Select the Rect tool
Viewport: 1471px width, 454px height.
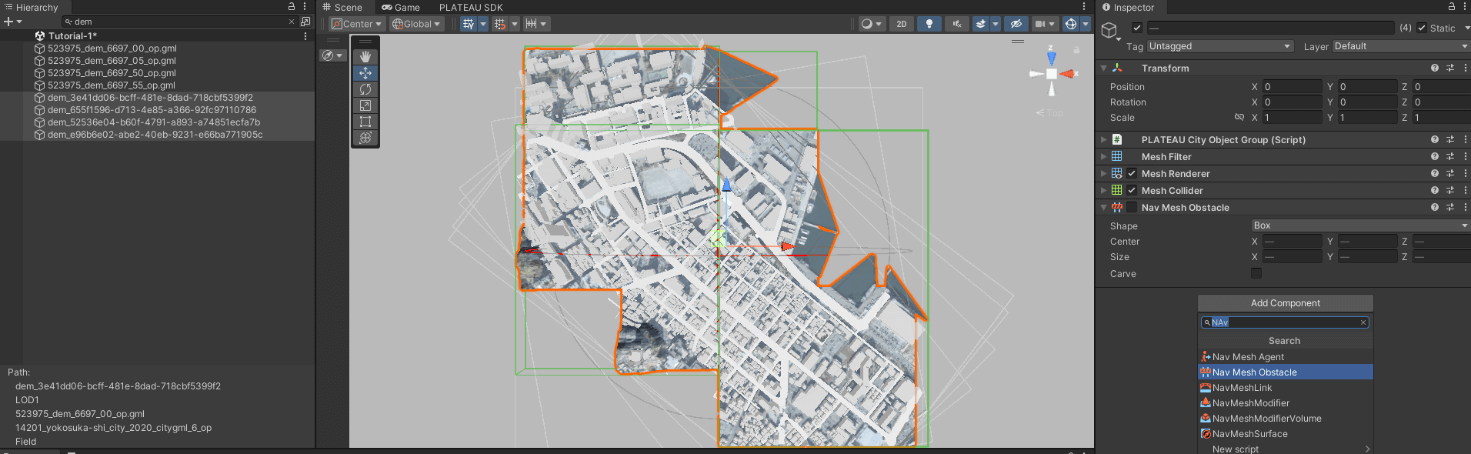(x=365, y=121)
